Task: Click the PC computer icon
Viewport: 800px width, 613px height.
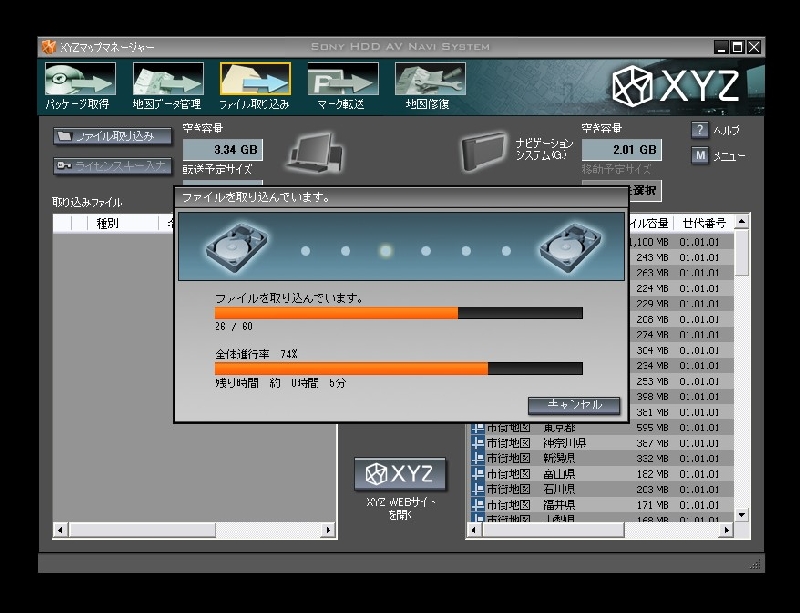Action: pyautogui.click(x=316, y=153)
